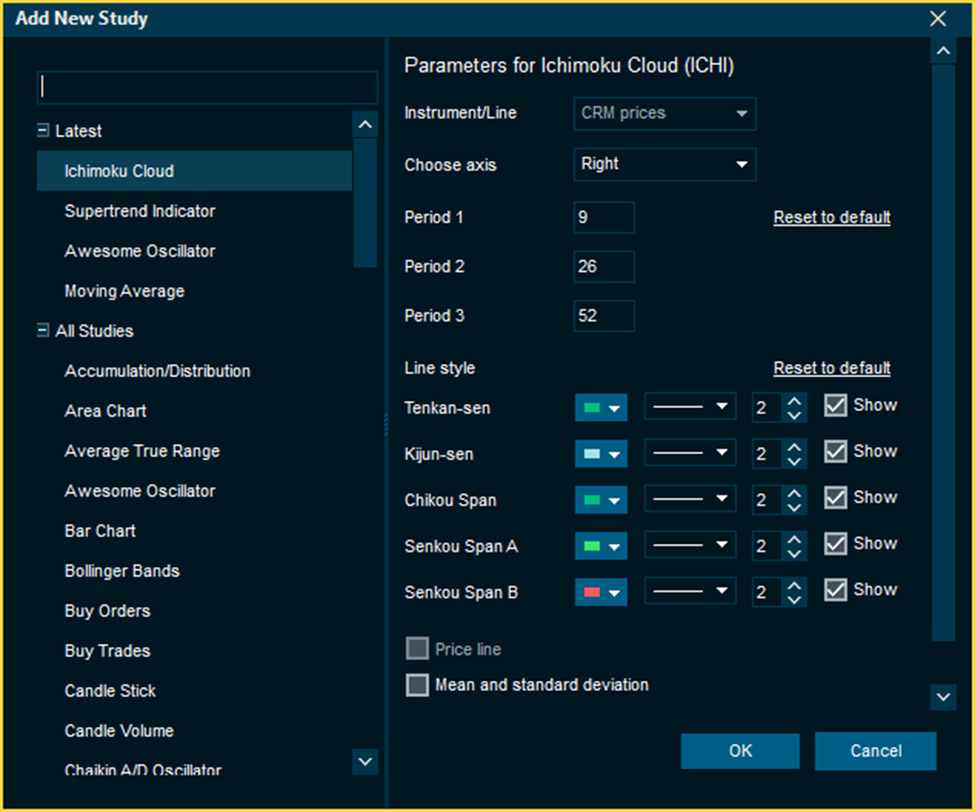
Task: Open Kijun-sen line style dropdown
Action: pos(690,453)
